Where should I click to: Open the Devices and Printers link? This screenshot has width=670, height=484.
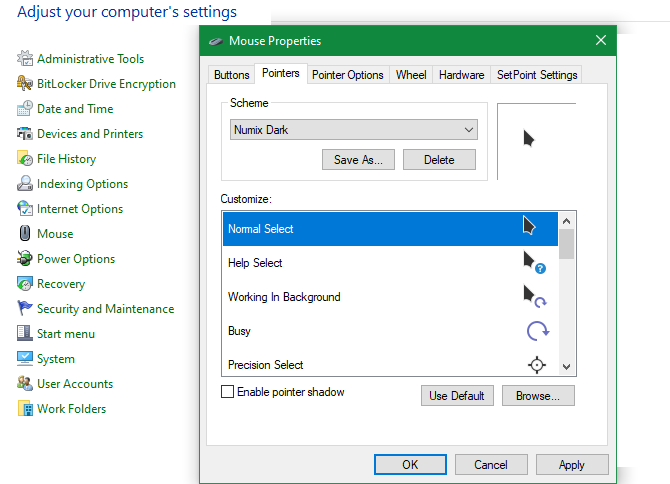[90, 134]
